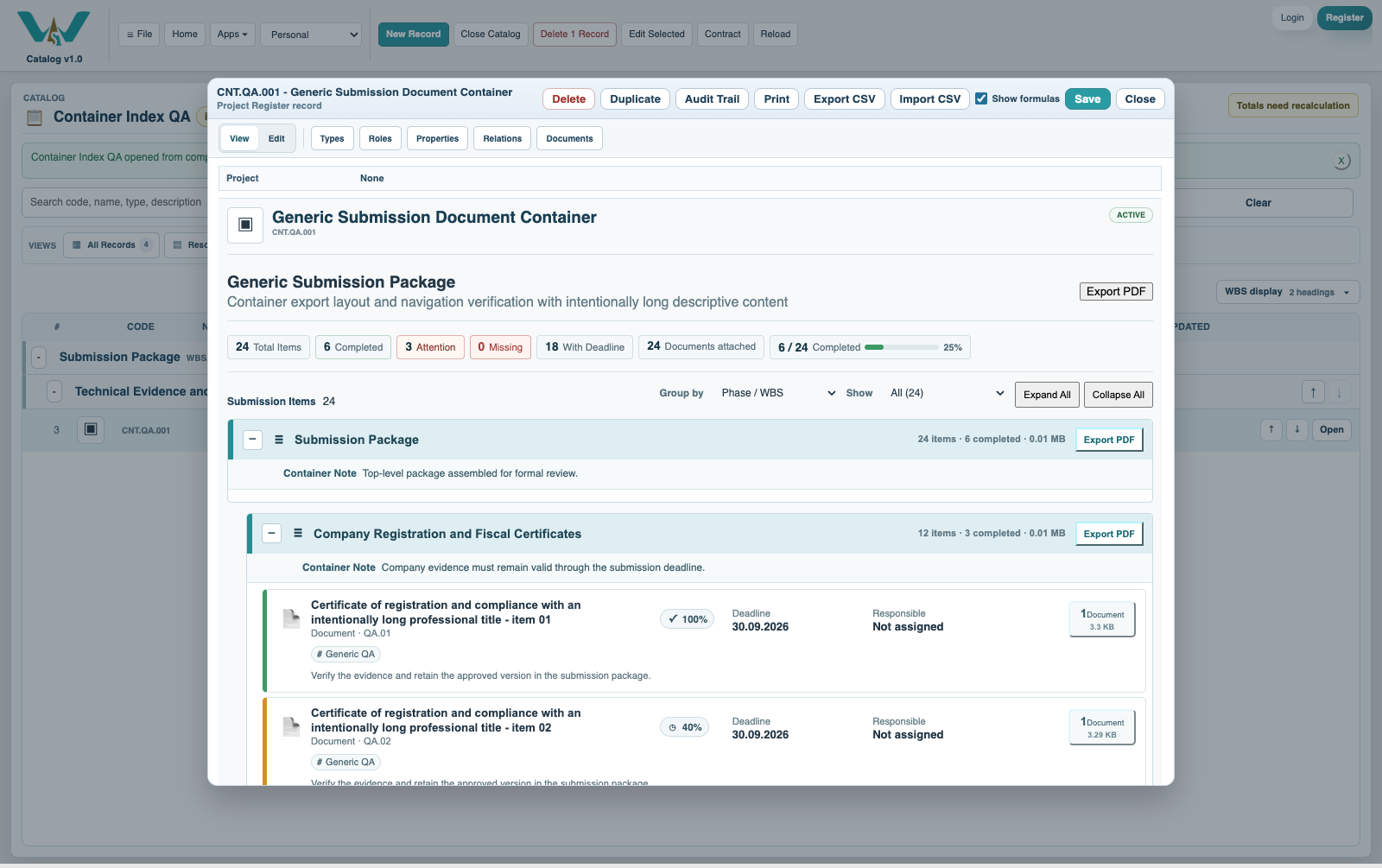This screenshot has width=1382, height=868.
Task: Open the Apps dropdown menu
Action: click(x=232, y=35)
